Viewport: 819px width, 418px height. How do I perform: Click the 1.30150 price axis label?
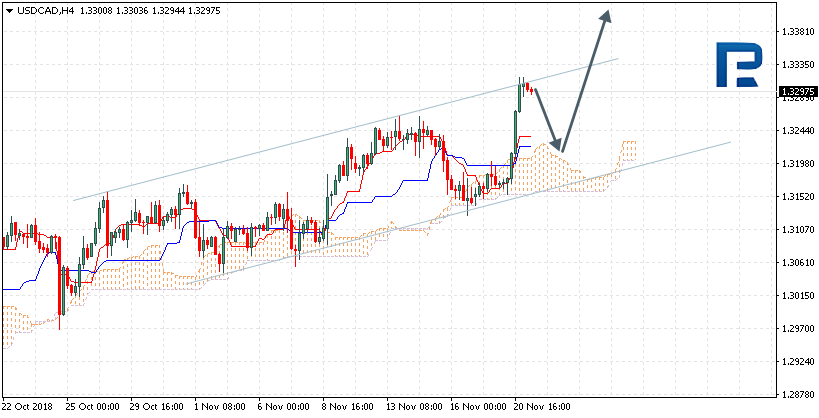[x=797, y=295]
